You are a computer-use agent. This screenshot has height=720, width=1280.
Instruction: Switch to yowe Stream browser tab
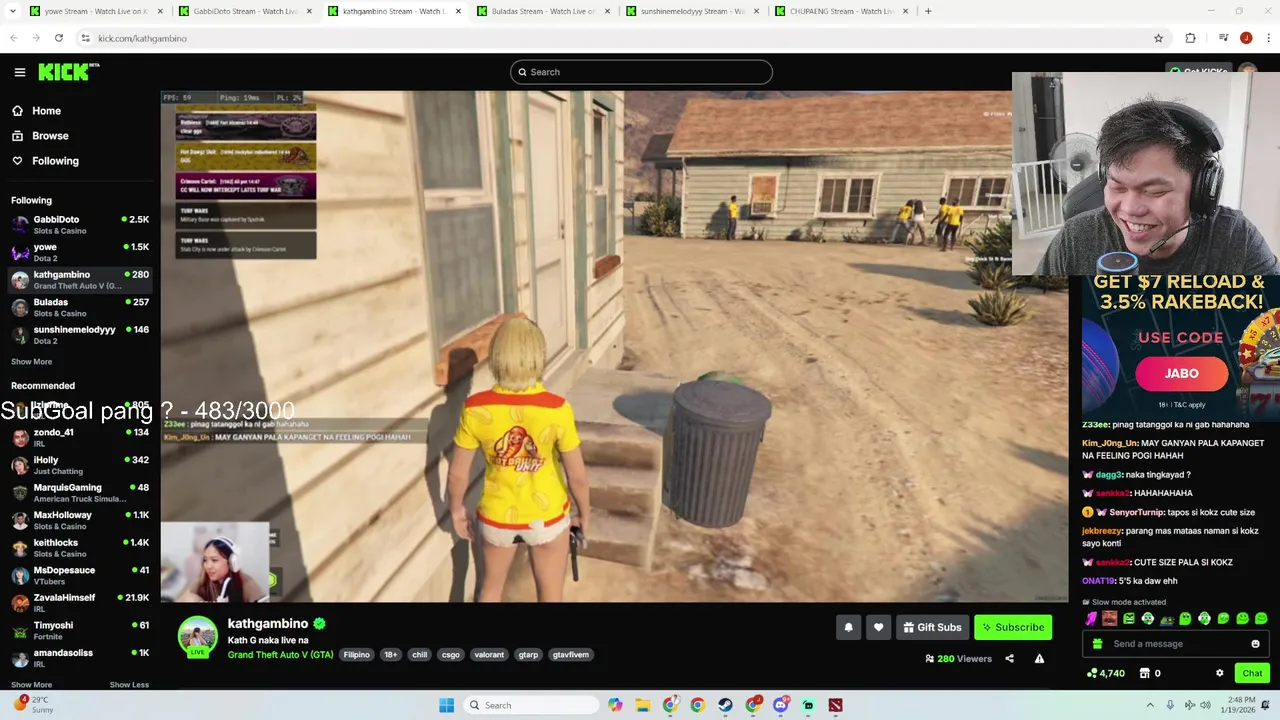coord(95,11)
